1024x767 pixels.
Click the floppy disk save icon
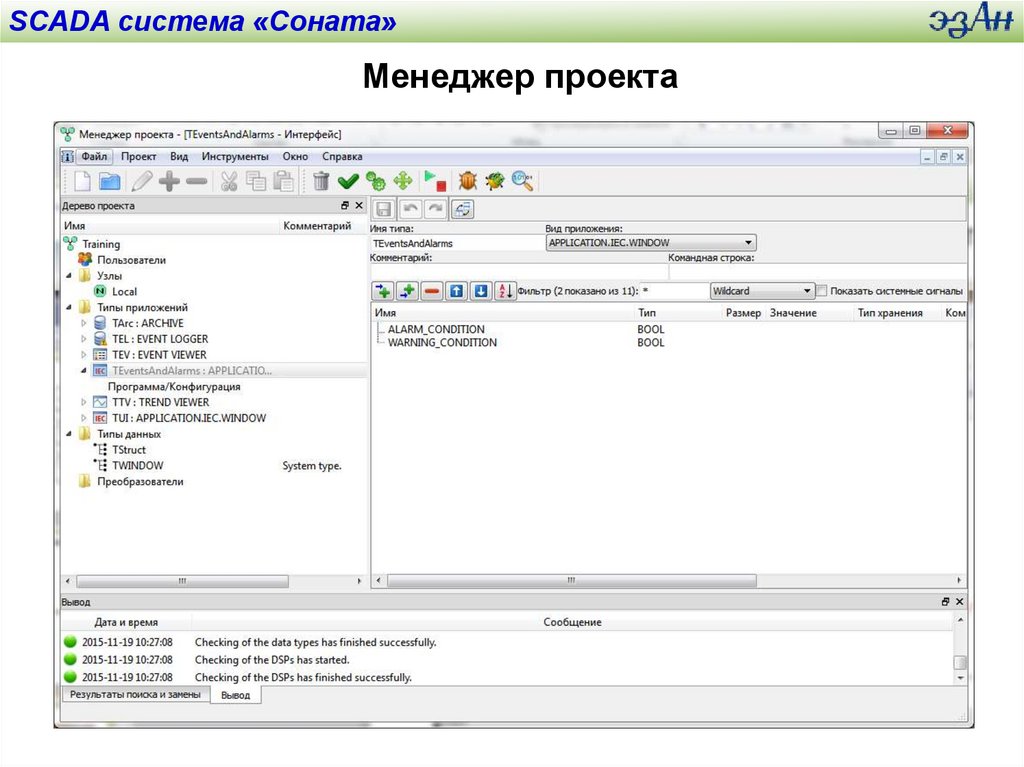[383, 209]
